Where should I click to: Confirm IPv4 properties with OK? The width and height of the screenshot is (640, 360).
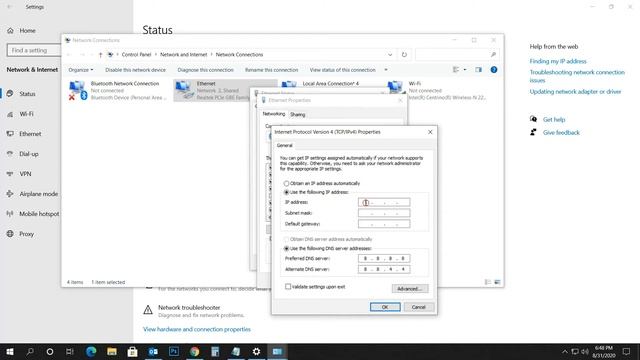click(x=385, y=307)
